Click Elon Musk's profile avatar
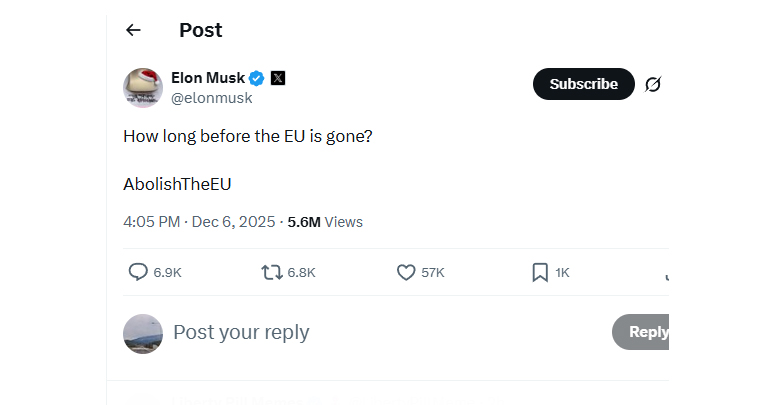 [143, 88]
